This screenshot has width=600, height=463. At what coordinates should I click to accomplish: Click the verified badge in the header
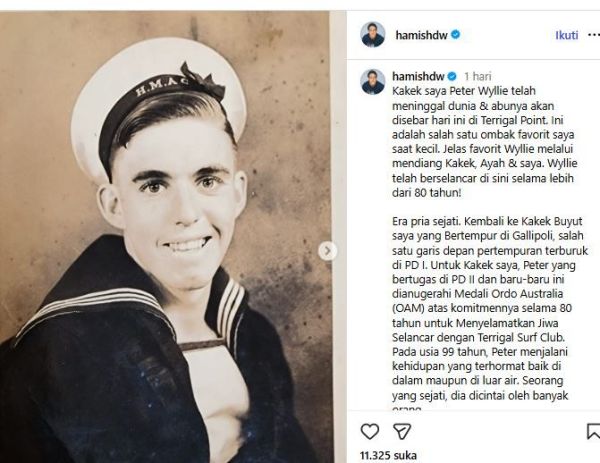coord(455,35)
